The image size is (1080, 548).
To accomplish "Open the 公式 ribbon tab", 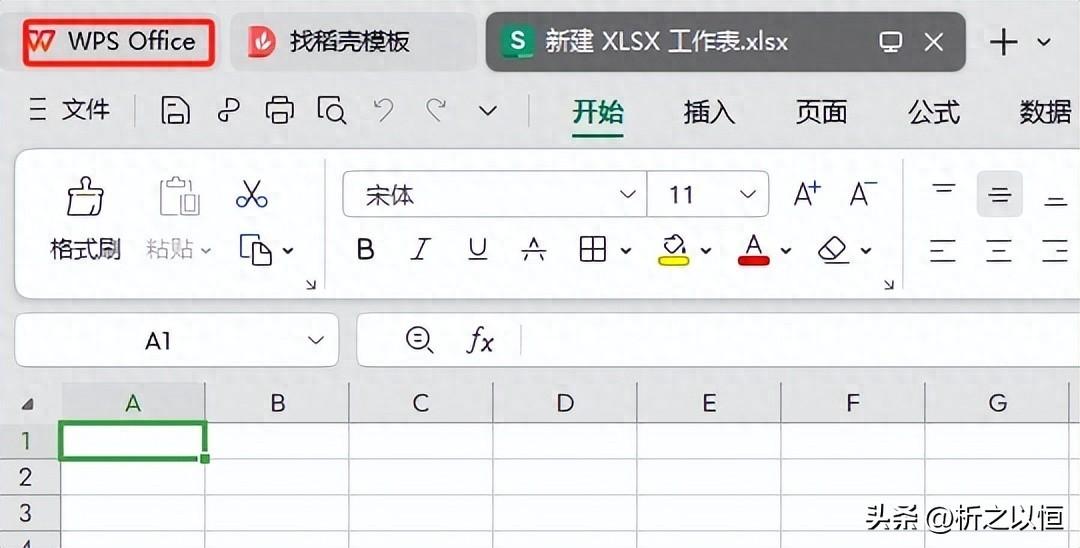I will (933, 112).
